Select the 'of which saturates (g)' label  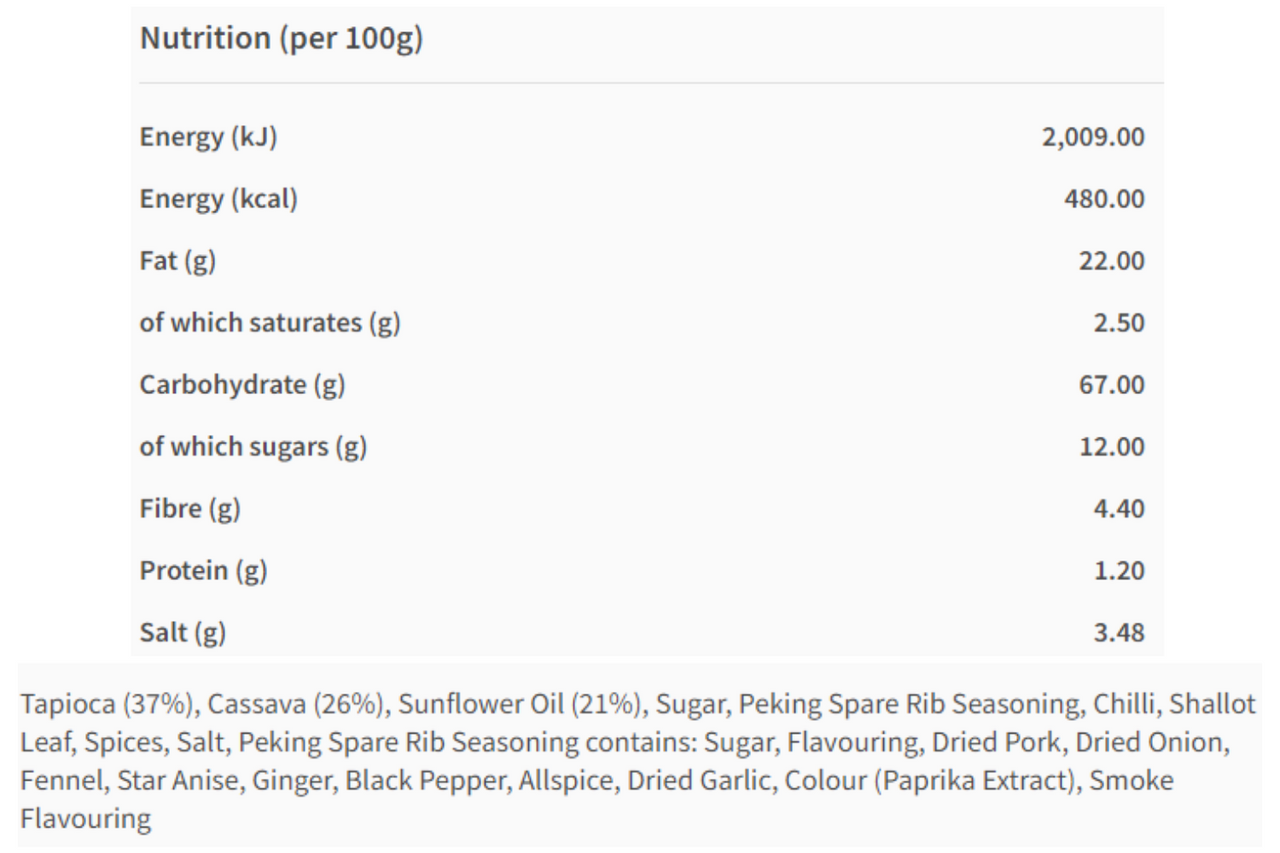click(270, 323)
